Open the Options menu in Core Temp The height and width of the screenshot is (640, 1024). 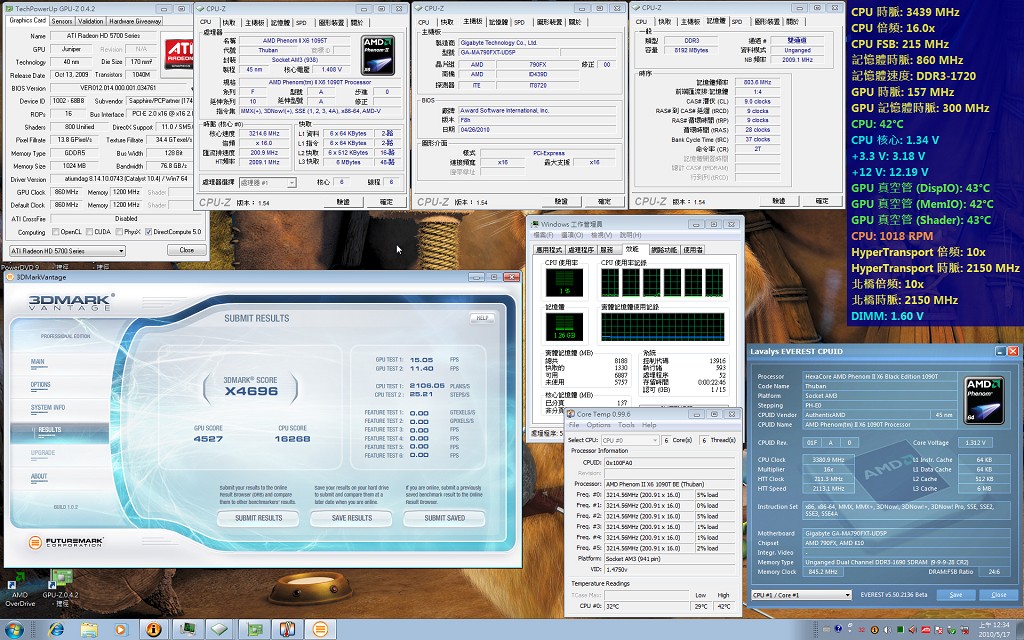[598, 425]
